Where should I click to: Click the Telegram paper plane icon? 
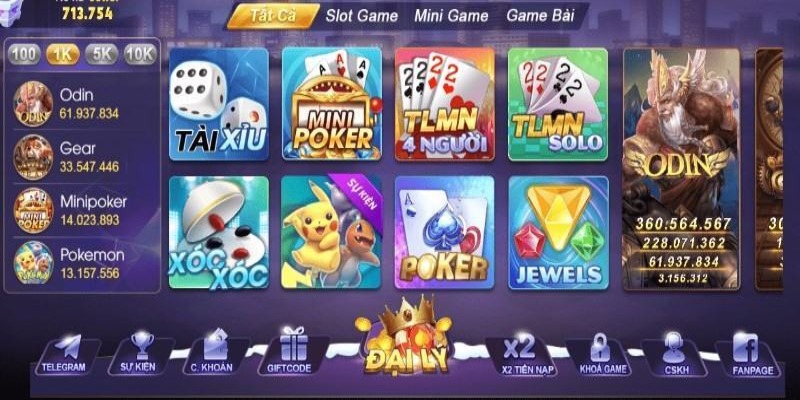click(67, 346)
